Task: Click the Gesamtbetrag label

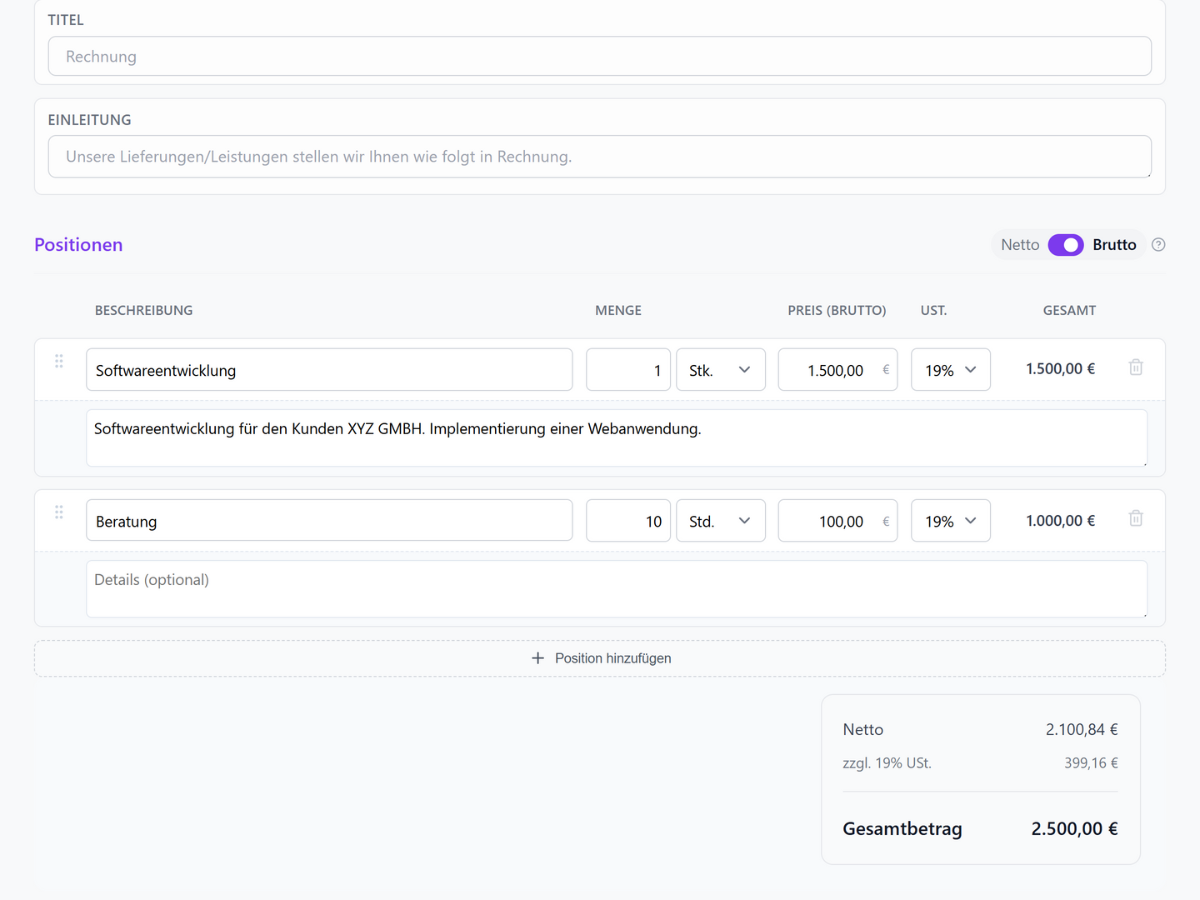Action: tap(902, 829)
